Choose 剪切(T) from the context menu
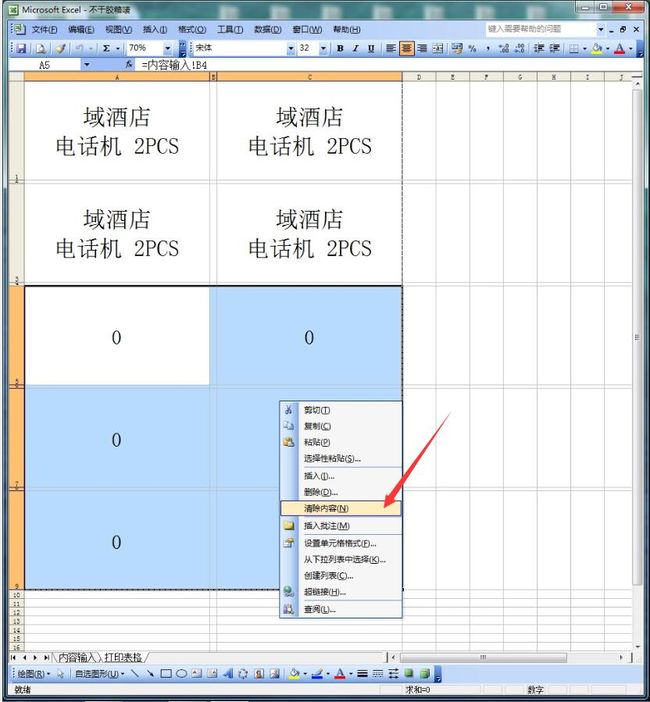 (x=341, y=410)
